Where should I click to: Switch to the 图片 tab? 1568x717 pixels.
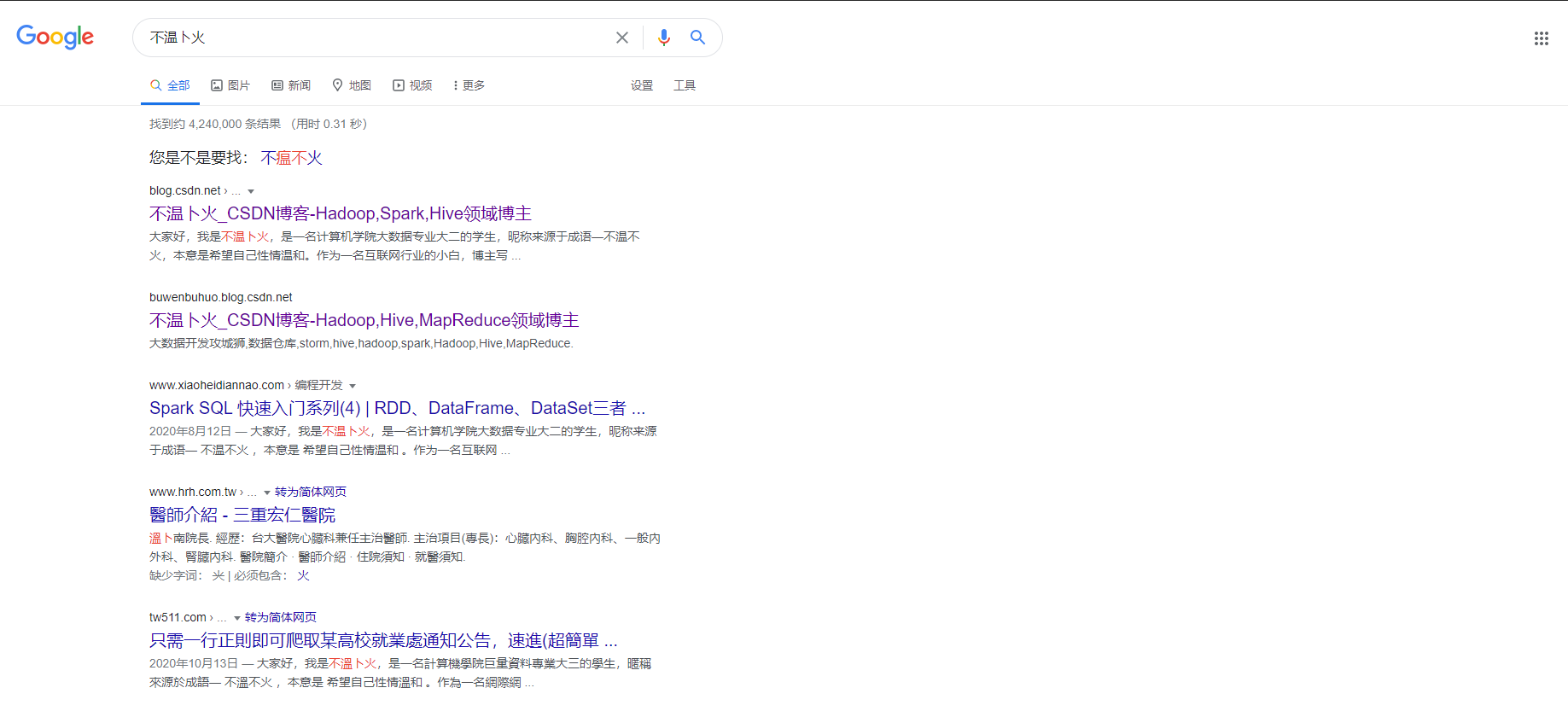pos(230,85)
